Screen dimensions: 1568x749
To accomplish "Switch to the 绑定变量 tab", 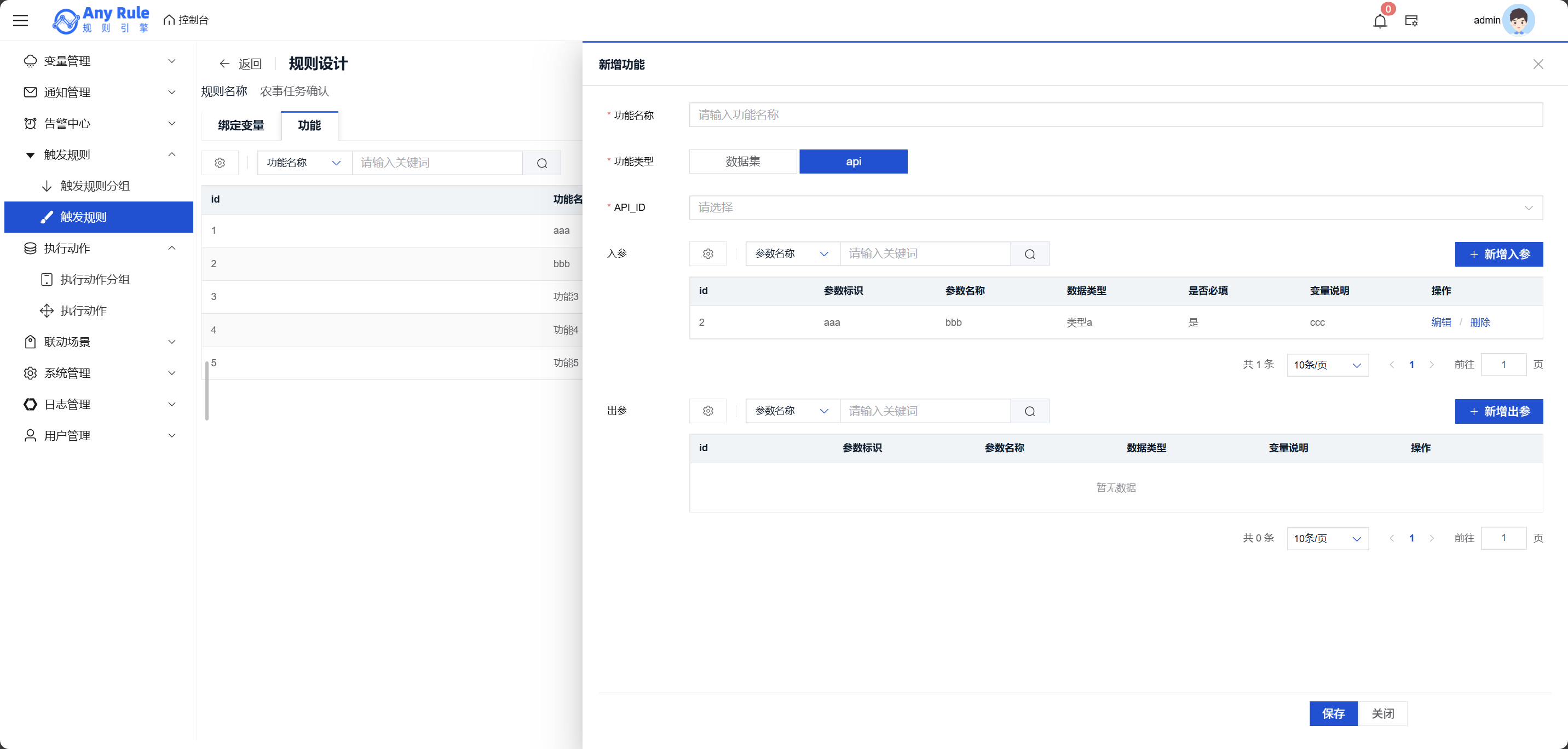I will pyautogui.click(x=241, y=125).
